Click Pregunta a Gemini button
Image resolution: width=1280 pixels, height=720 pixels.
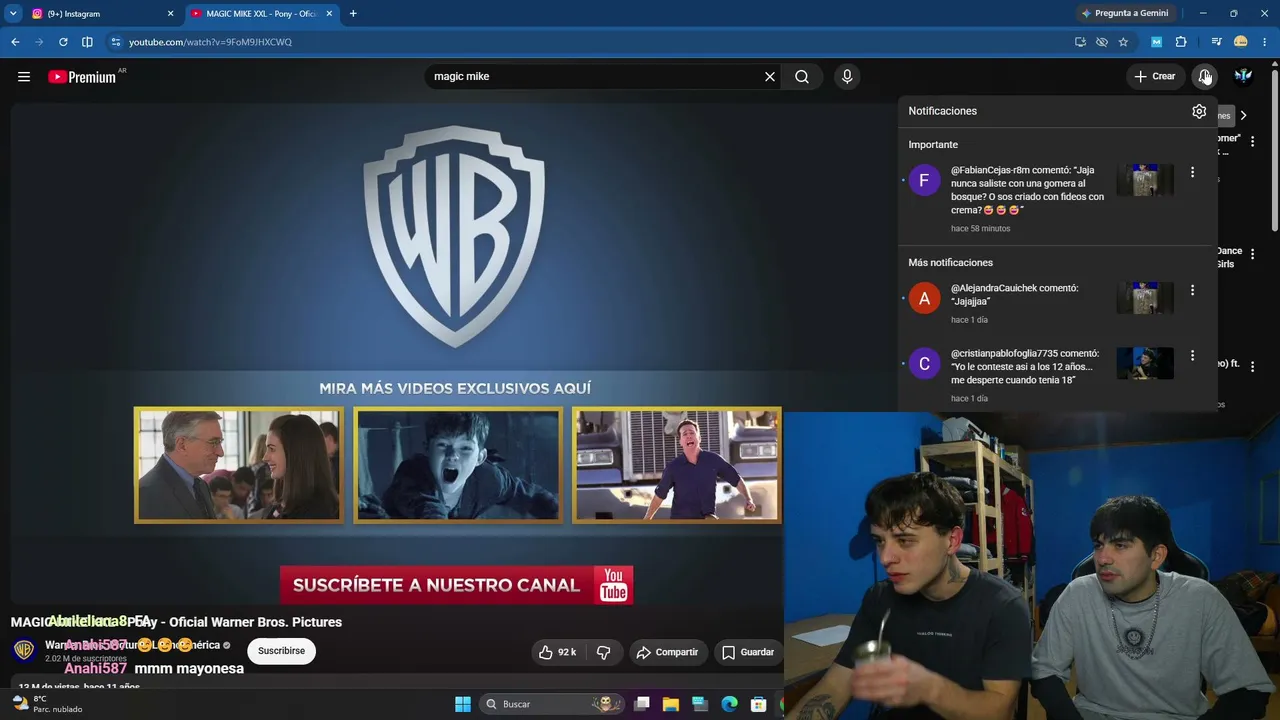click(1125, 13)
